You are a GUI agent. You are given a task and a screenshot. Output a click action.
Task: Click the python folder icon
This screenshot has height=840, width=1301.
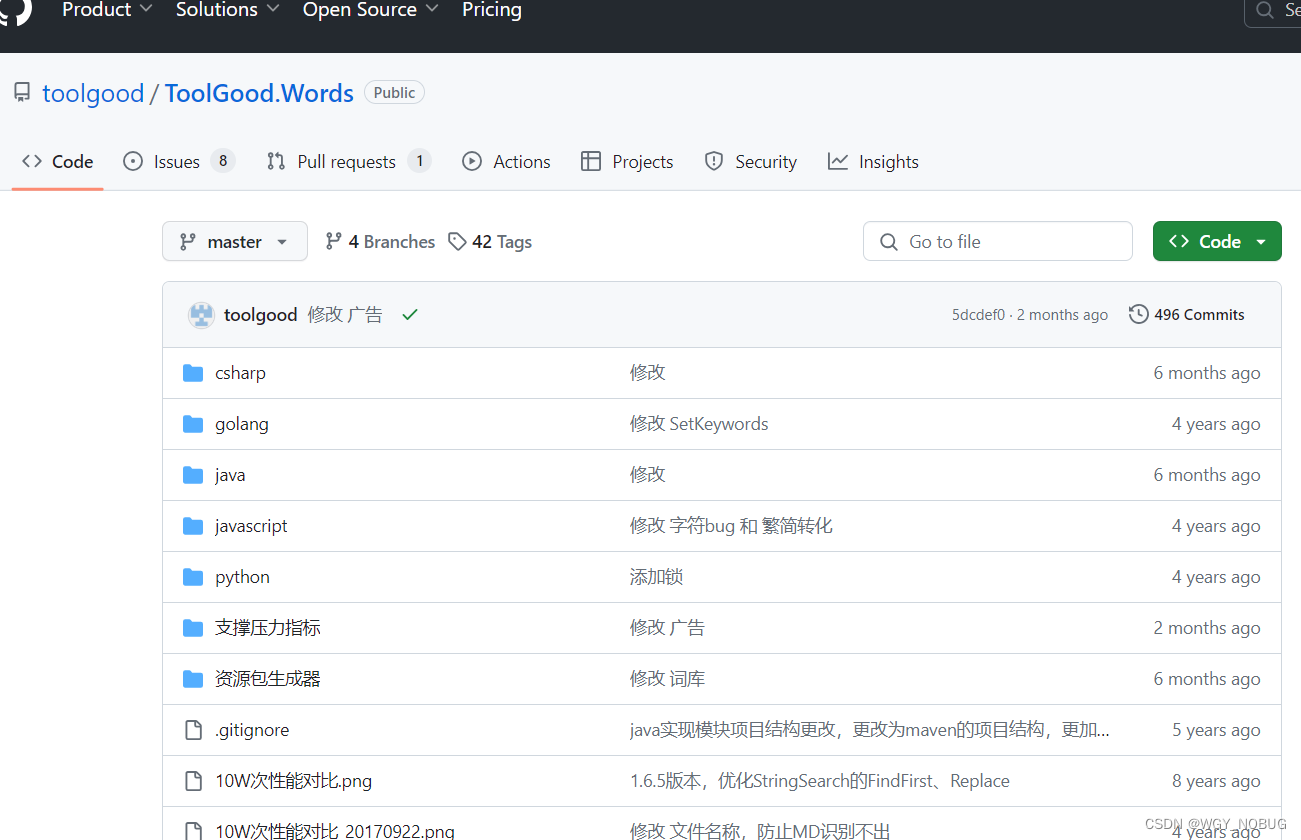coord(193,577)
